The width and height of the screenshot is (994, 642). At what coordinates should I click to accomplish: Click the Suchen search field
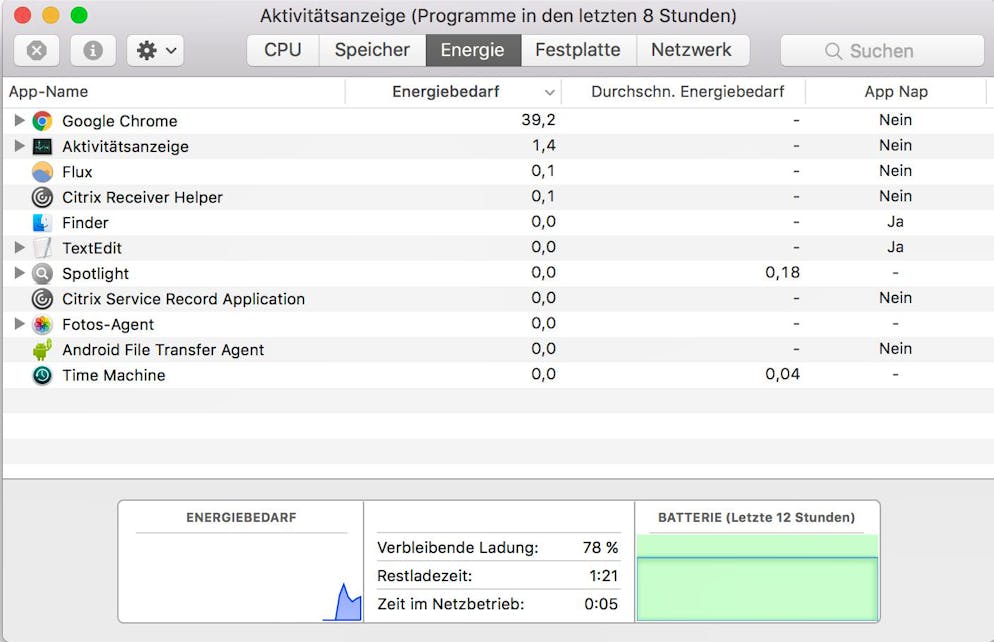click(882, 51)
